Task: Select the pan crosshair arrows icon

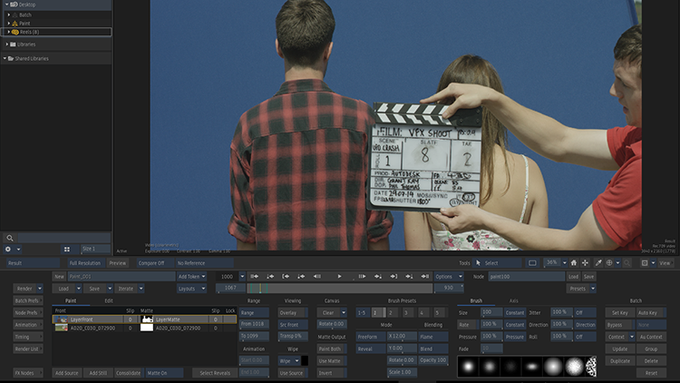Action: pos(585,263)
